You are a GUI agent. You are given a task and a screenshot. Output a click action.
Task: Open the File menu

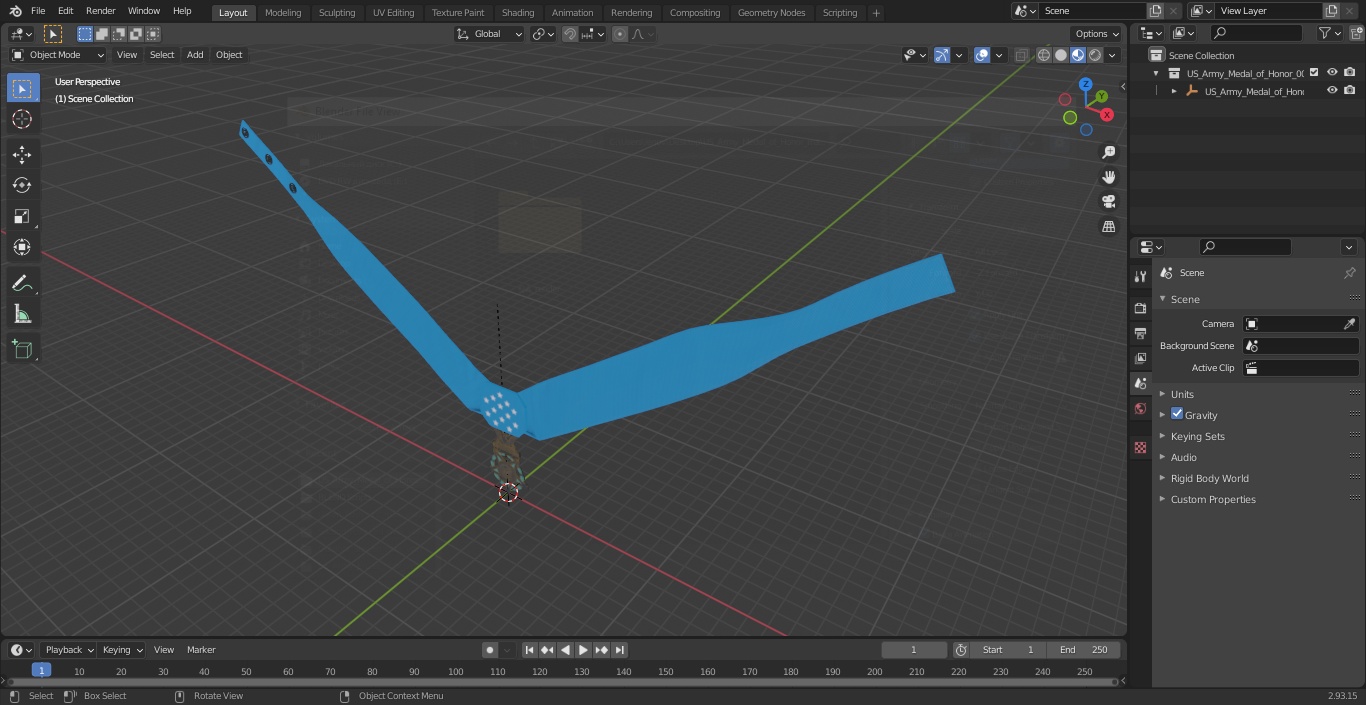pos(38,11)
